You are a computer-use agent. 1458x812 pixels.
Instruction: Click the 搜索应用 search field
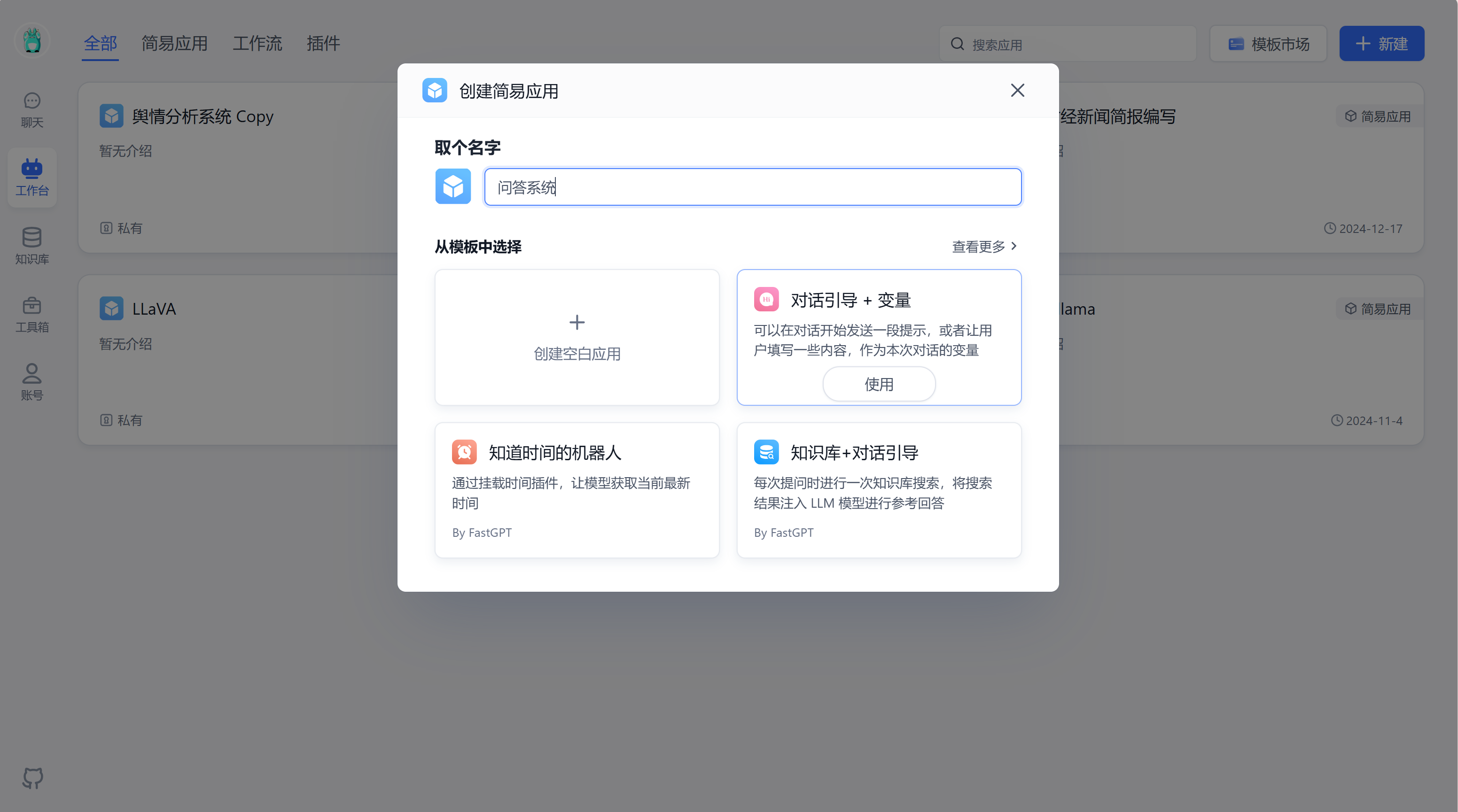(1068, 44)
